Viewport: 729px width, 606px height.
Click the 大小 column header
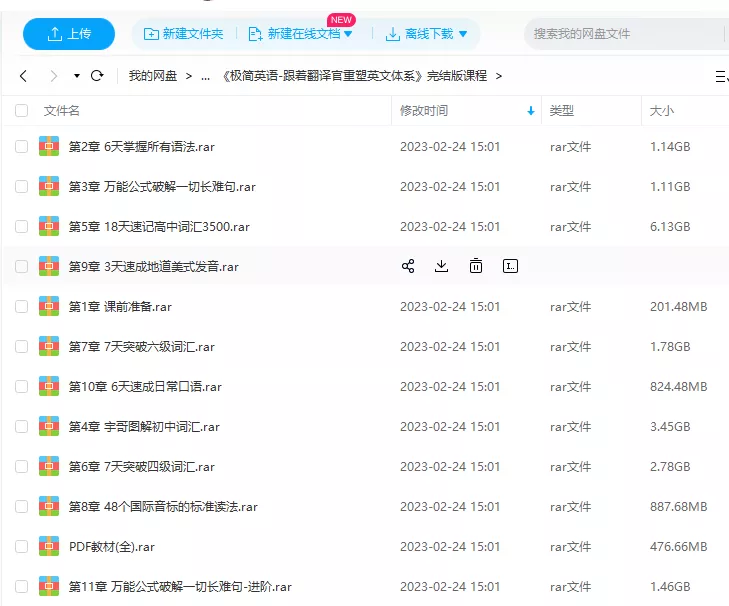(662, 111)
